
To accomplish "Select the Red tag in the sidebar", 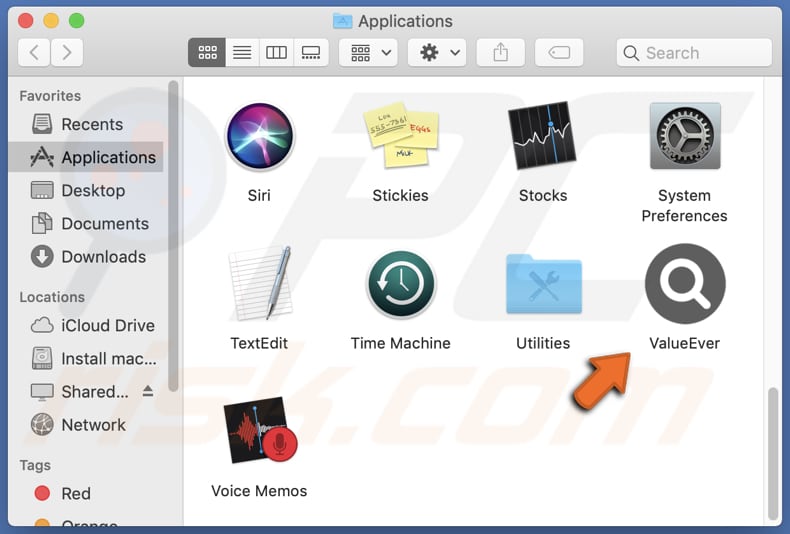I will tap(86, 493).
